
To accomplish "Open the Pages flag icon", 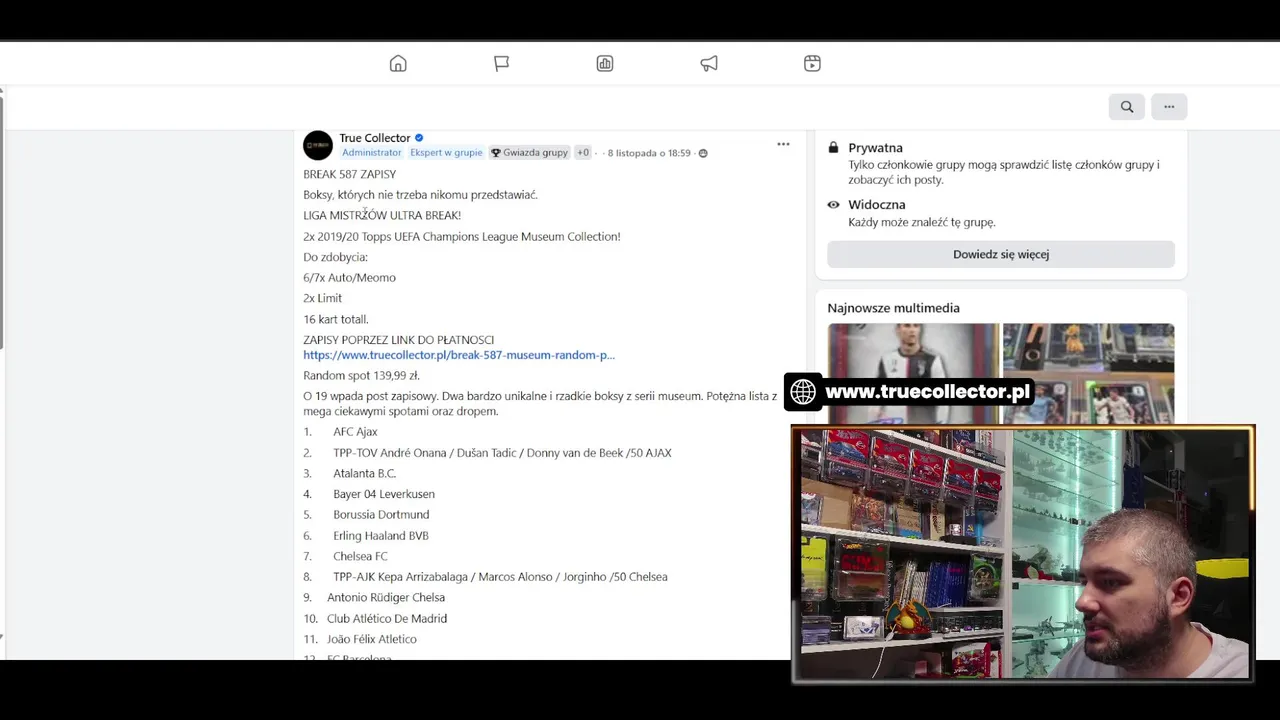I will pyautogui.click(x=502, y=64).
